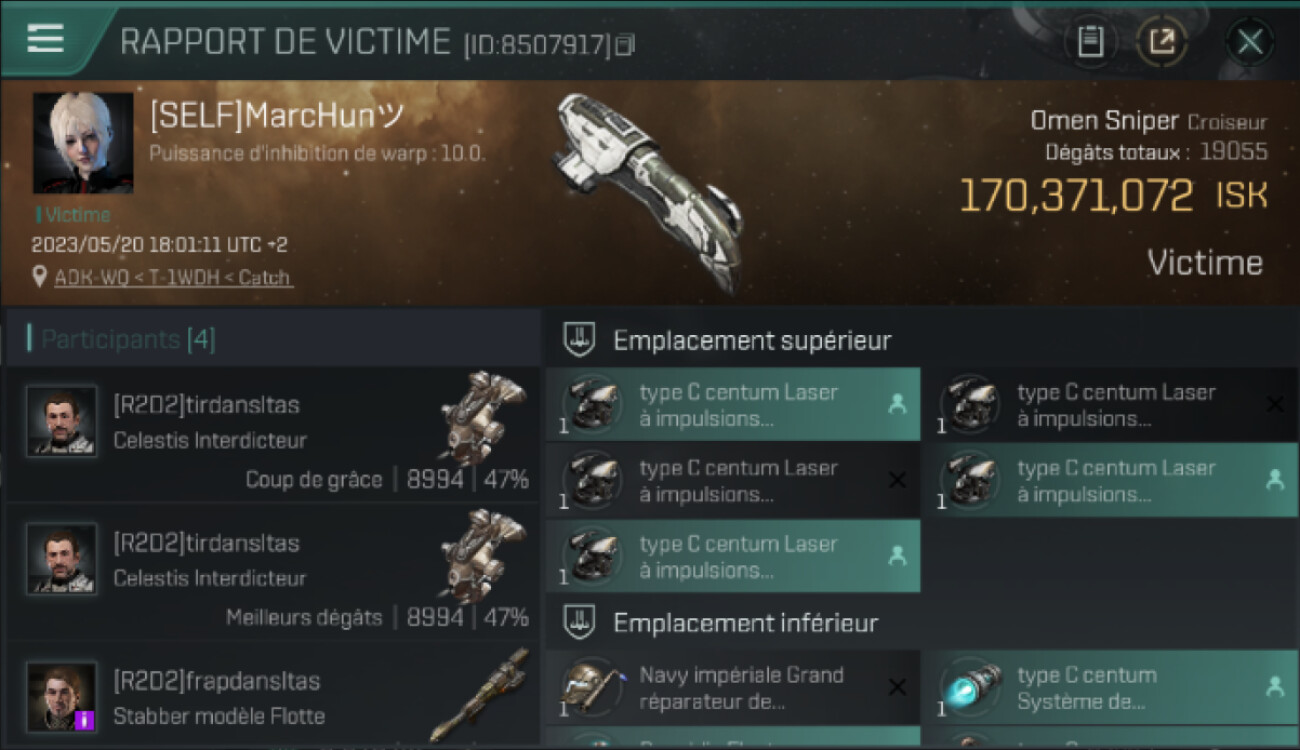Image resolution: width=1300 pixels, height=750 pixels.
Task: Follow the ADK-WQ location link
Action: [x=173, y=277]
